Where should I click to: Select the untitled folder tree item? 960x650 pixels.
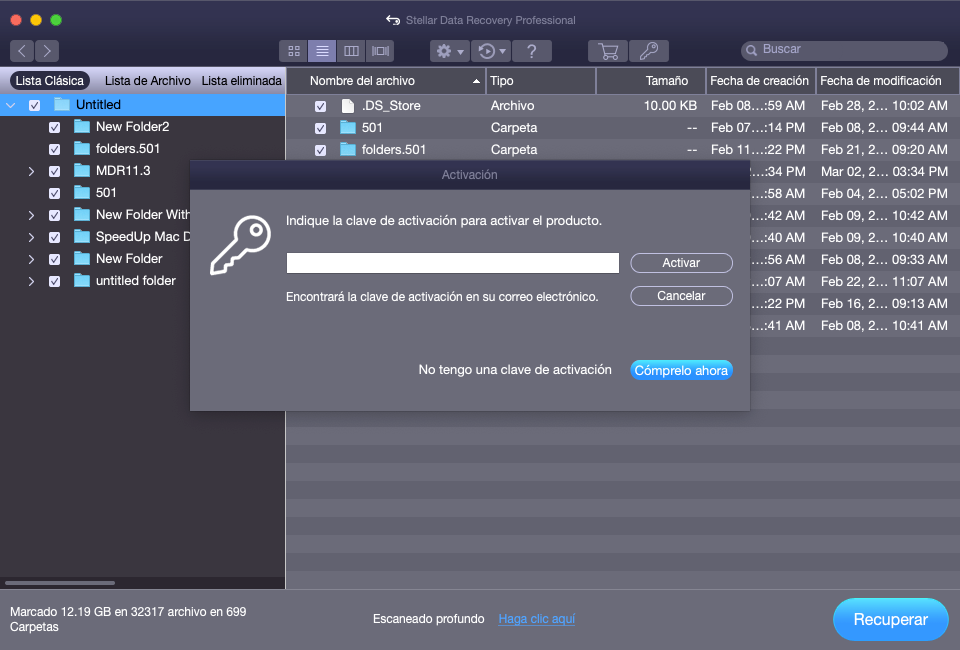(136, 281)
